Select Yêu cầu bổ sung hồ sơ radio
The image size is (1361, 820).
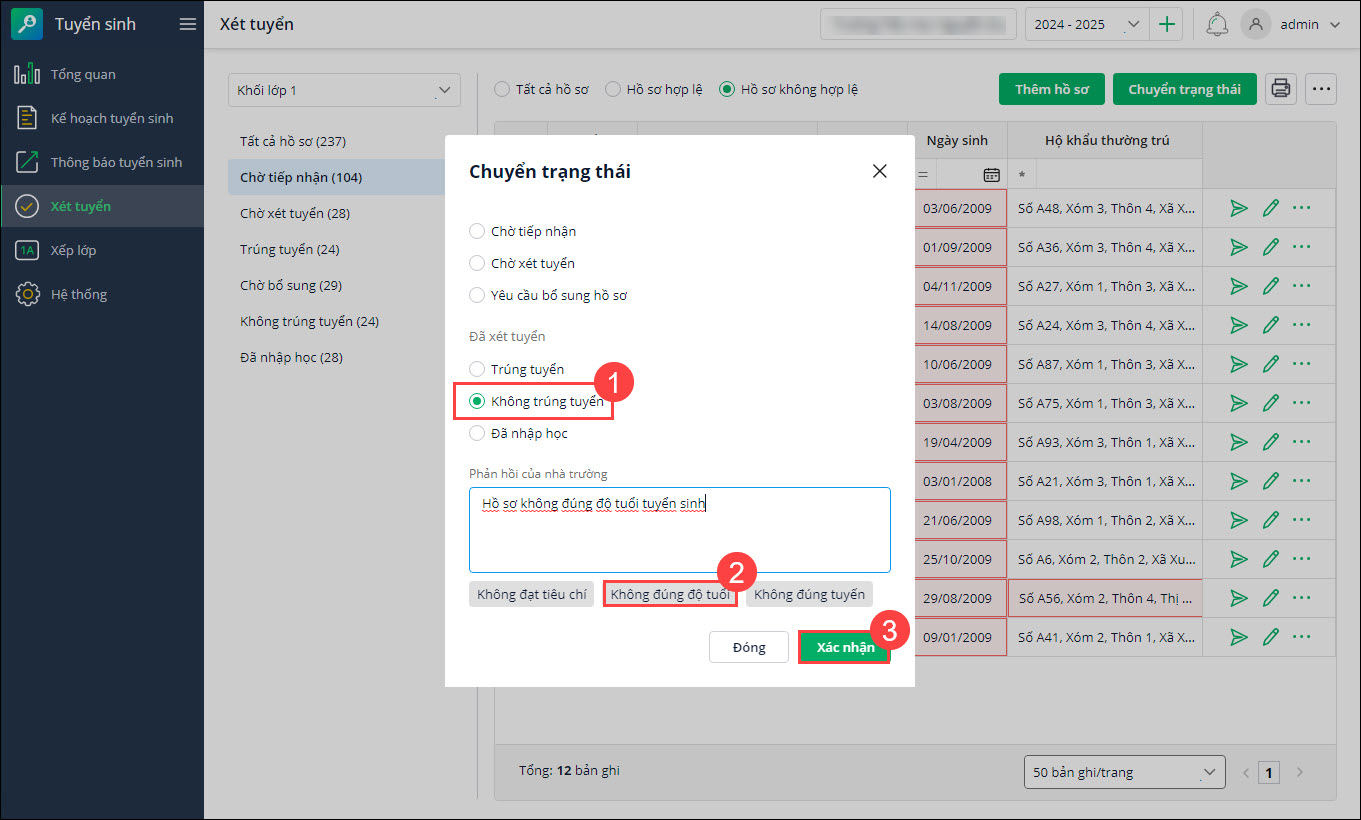[477, 295]
